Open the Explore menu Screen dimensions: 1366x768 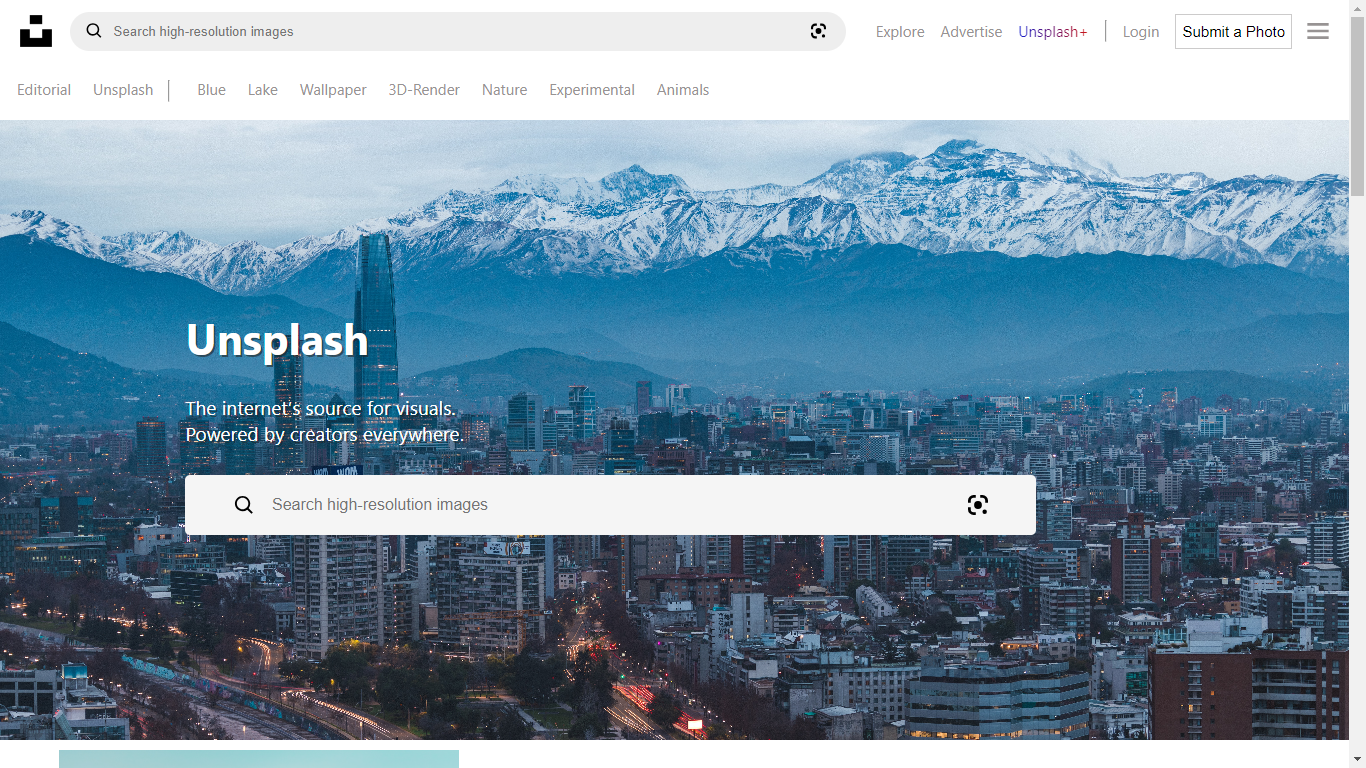[x=900, y=32]
